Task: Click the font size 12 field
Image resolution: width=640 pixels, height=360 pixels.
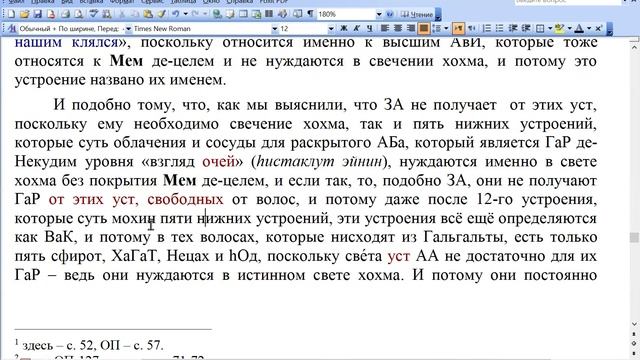Action: tap(303, 28)
